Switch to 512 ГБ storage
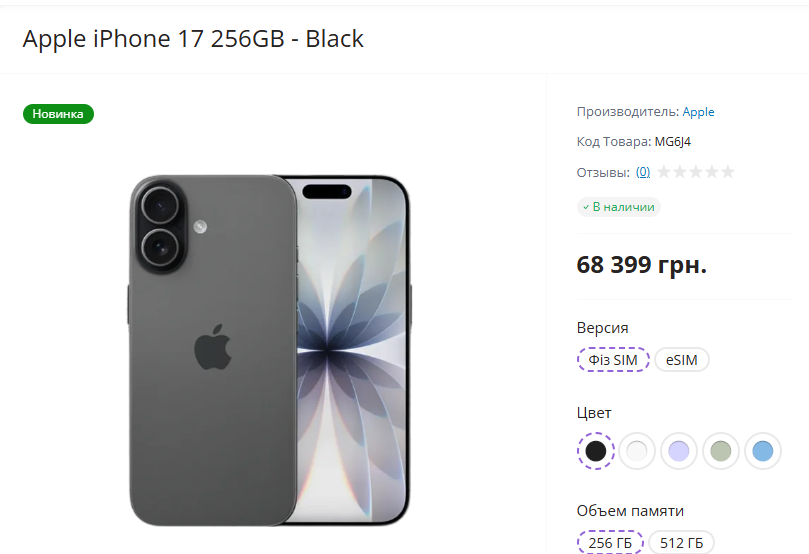 (x=682, y=543)
